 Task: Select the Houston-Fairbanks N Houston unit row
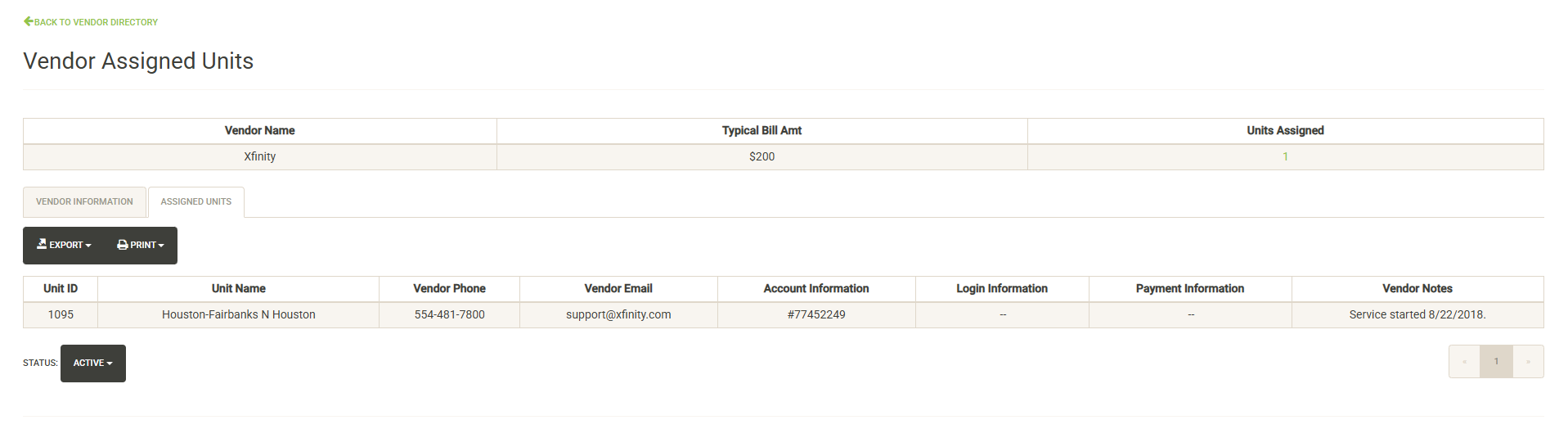click(x=238, y=315)
